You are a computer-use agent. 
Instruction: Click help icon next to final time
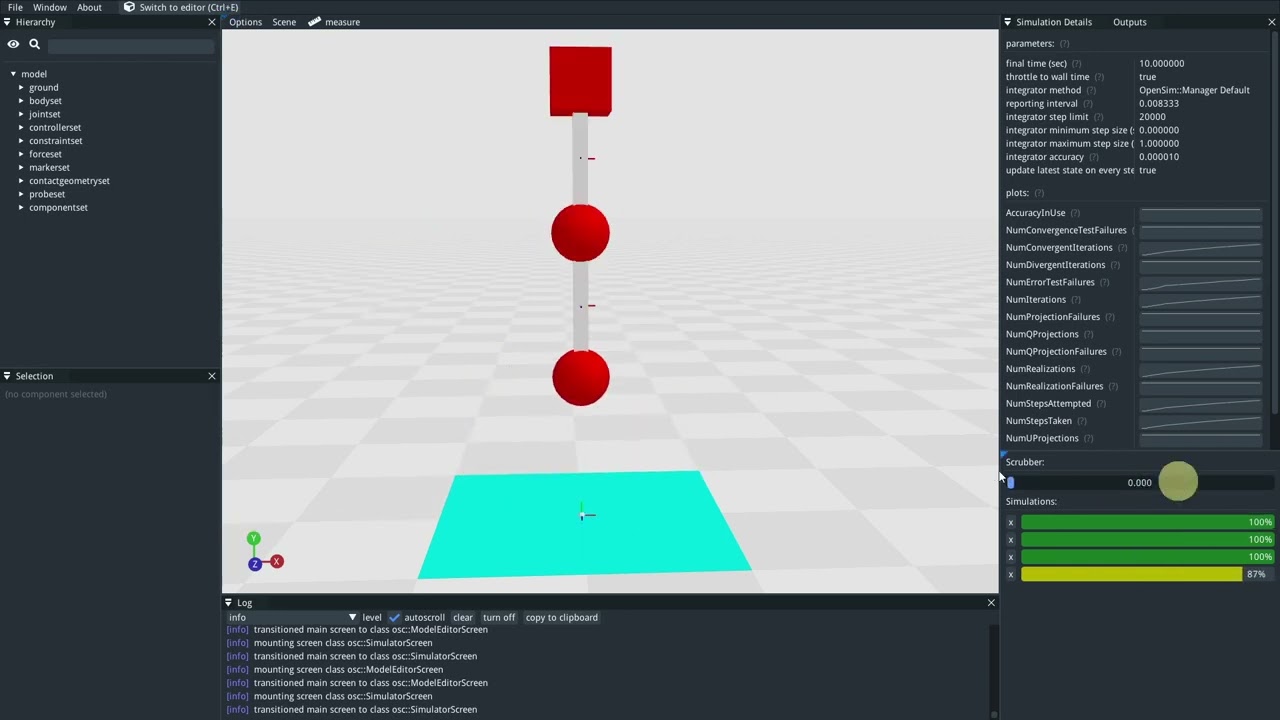coord(1076,64)
